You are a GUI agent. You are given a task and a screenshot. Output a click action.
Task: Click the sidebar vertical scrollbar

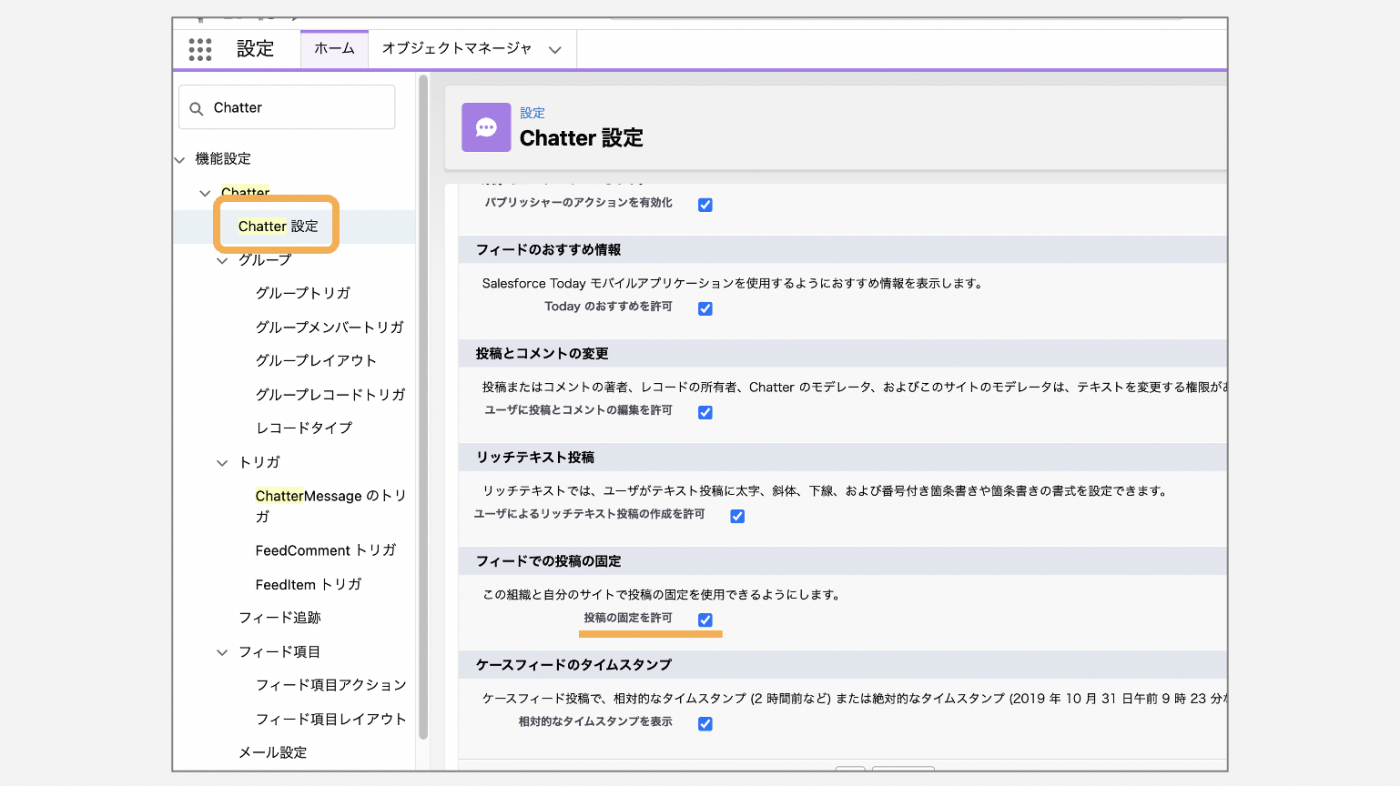tap(424, 405)
